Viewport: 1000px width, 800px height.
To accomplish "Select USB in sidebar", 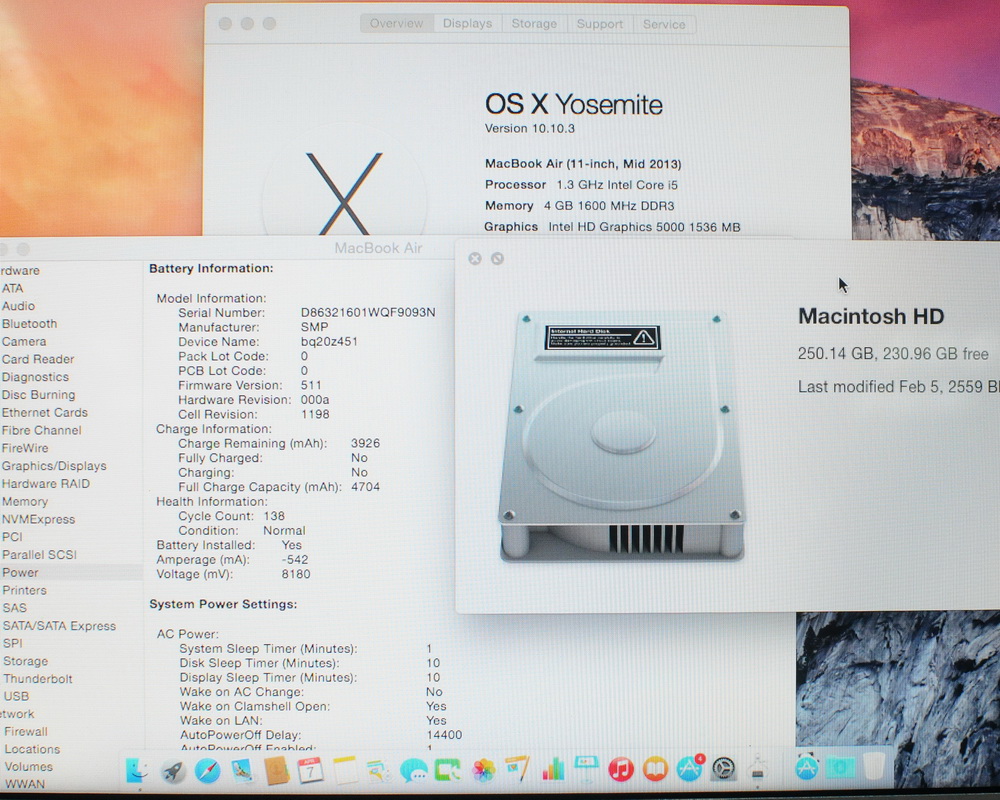I will click(17, 696).
